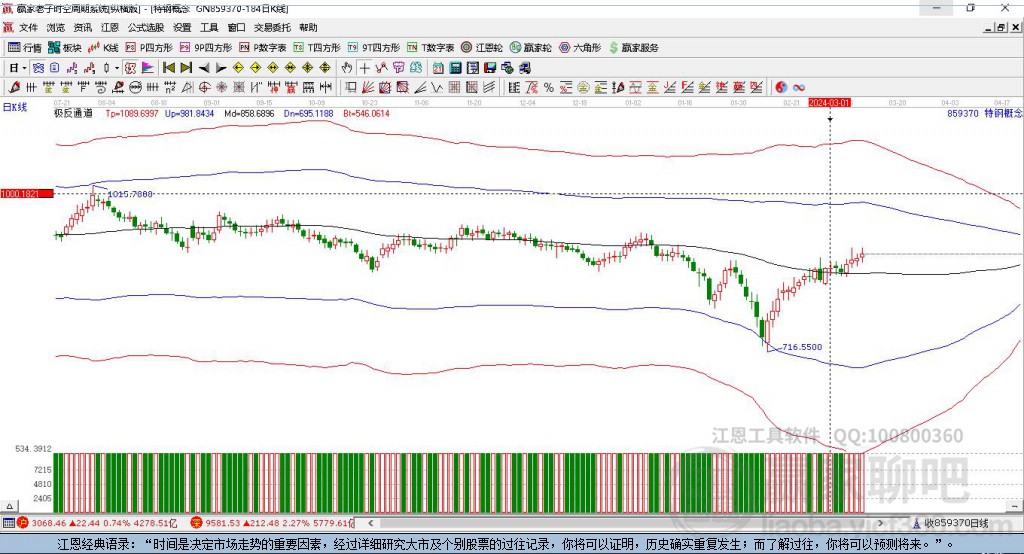This screenshot has width=1024, height=554.
Task: Select the zigzag wave line tool
Action: 437,87
